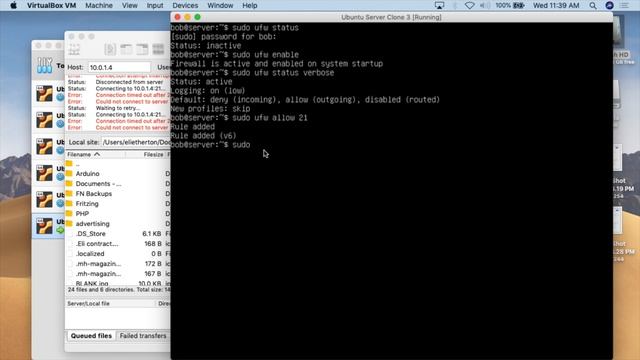Sort by the Filesize column header
The image size is (640, 360).
145,155
